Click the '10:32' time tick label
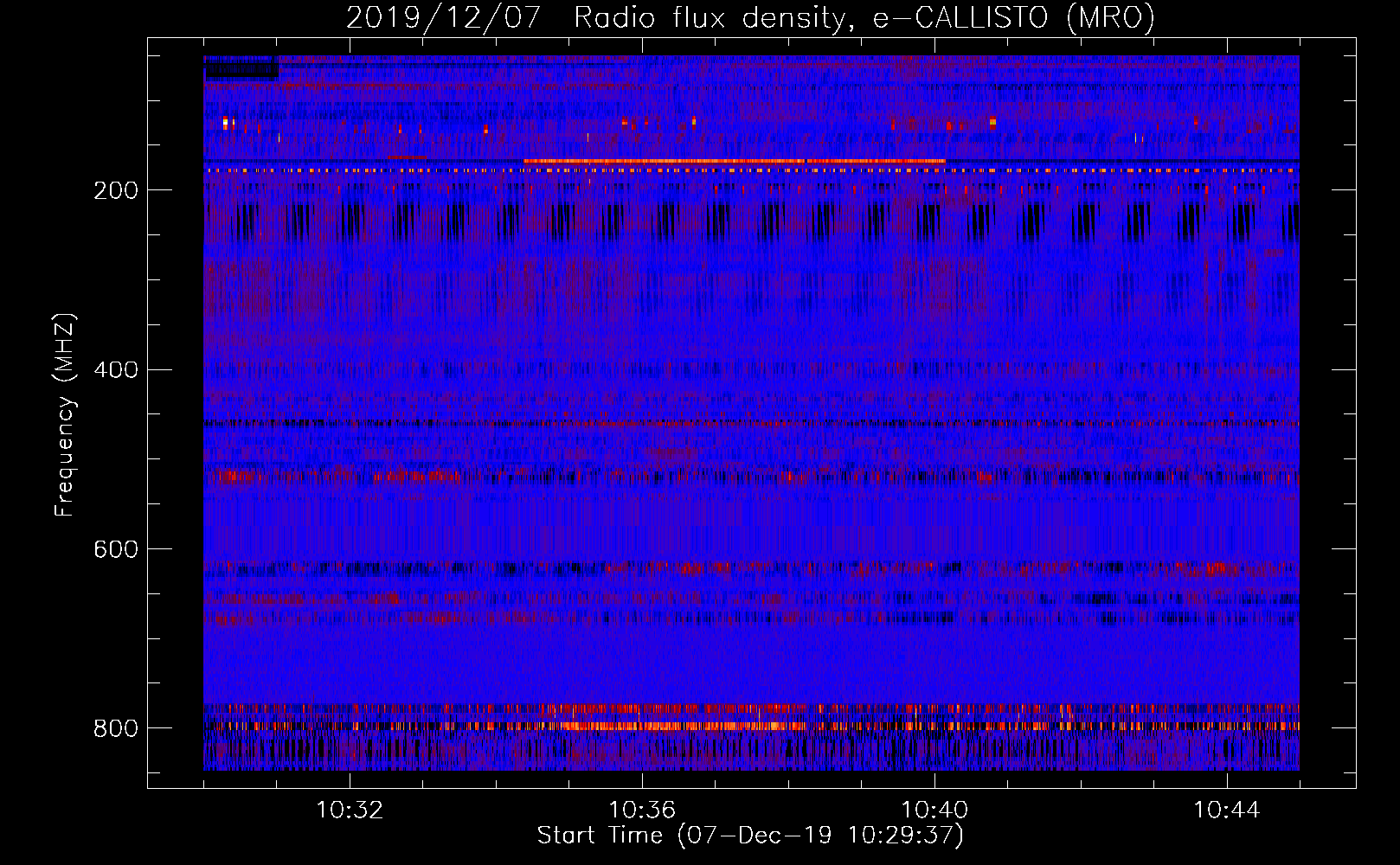This screenshot has height=865, width=1400. pos(350,811)
